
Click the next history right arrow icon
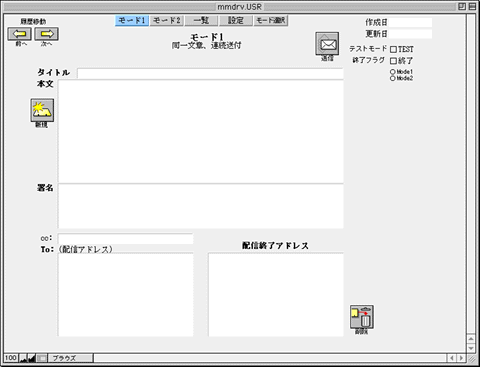coord(47,34)
